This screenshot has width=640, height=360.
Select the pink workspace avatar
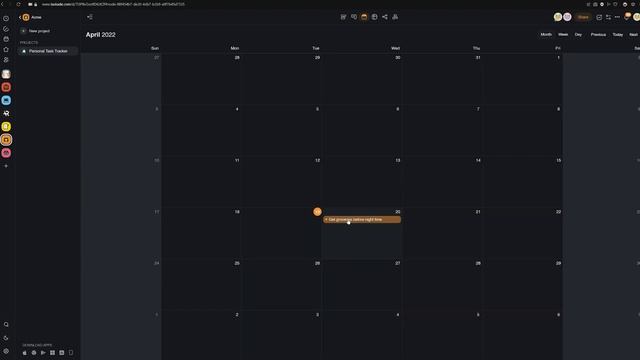(6, 153)
